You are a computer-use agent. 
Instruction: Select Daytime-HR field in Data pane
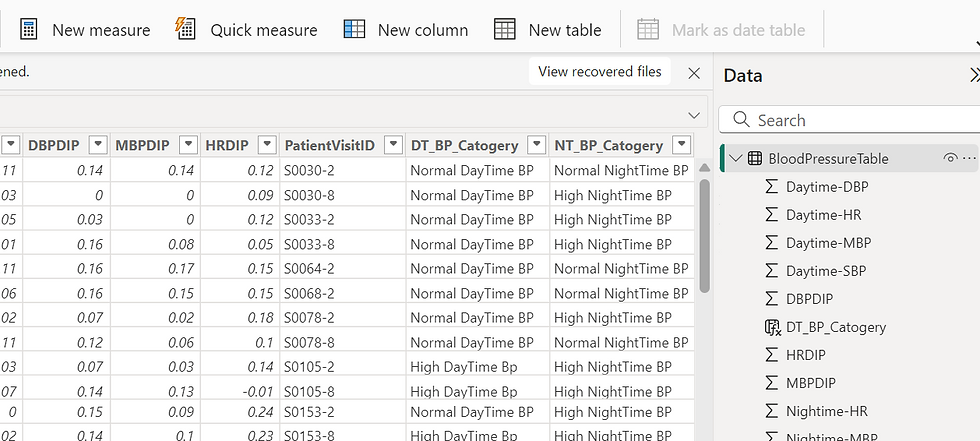point(823,215)
